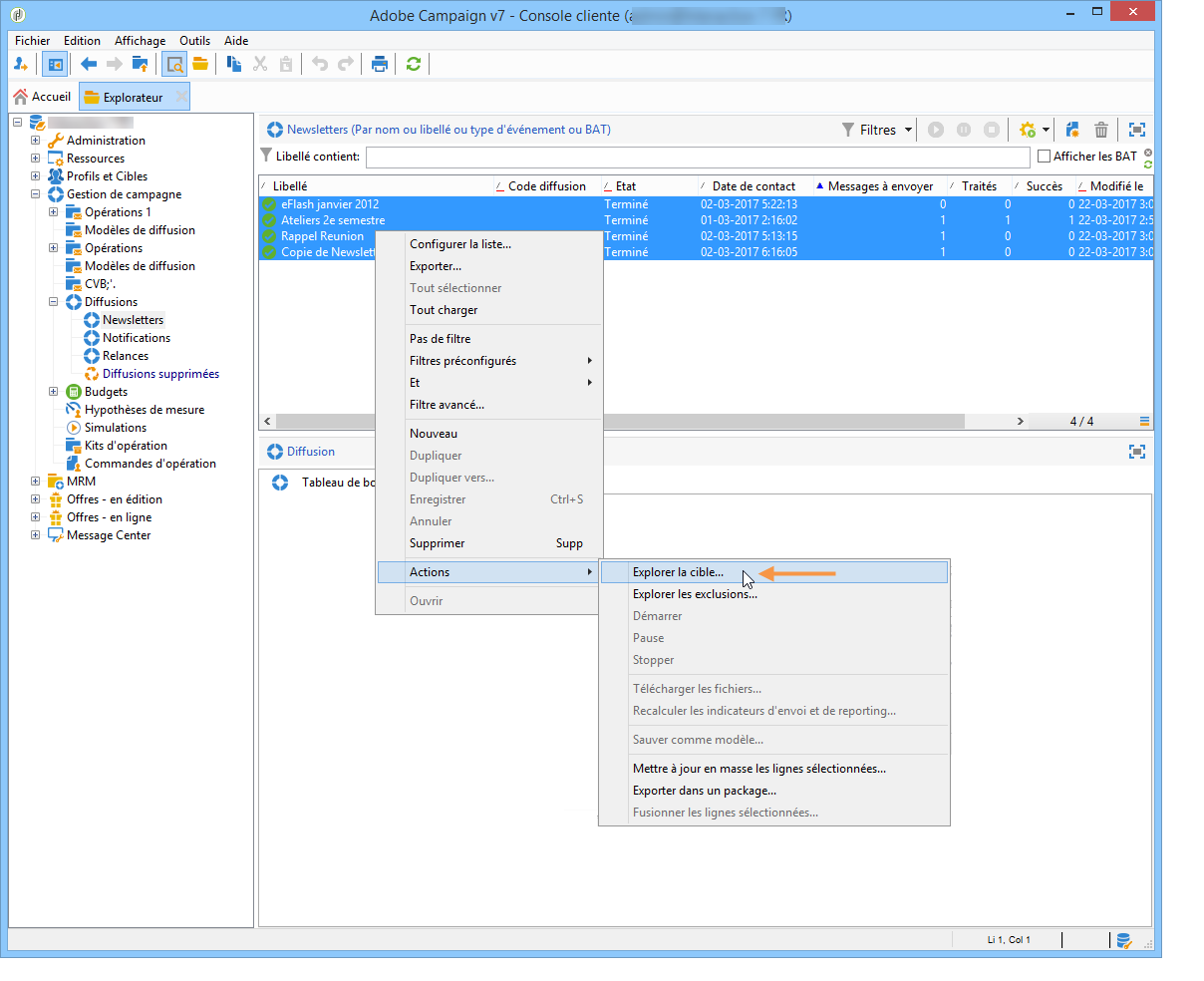
Task: Choose Explorer la cible... from Actions submenu
Action: click(x=678, y=572)
